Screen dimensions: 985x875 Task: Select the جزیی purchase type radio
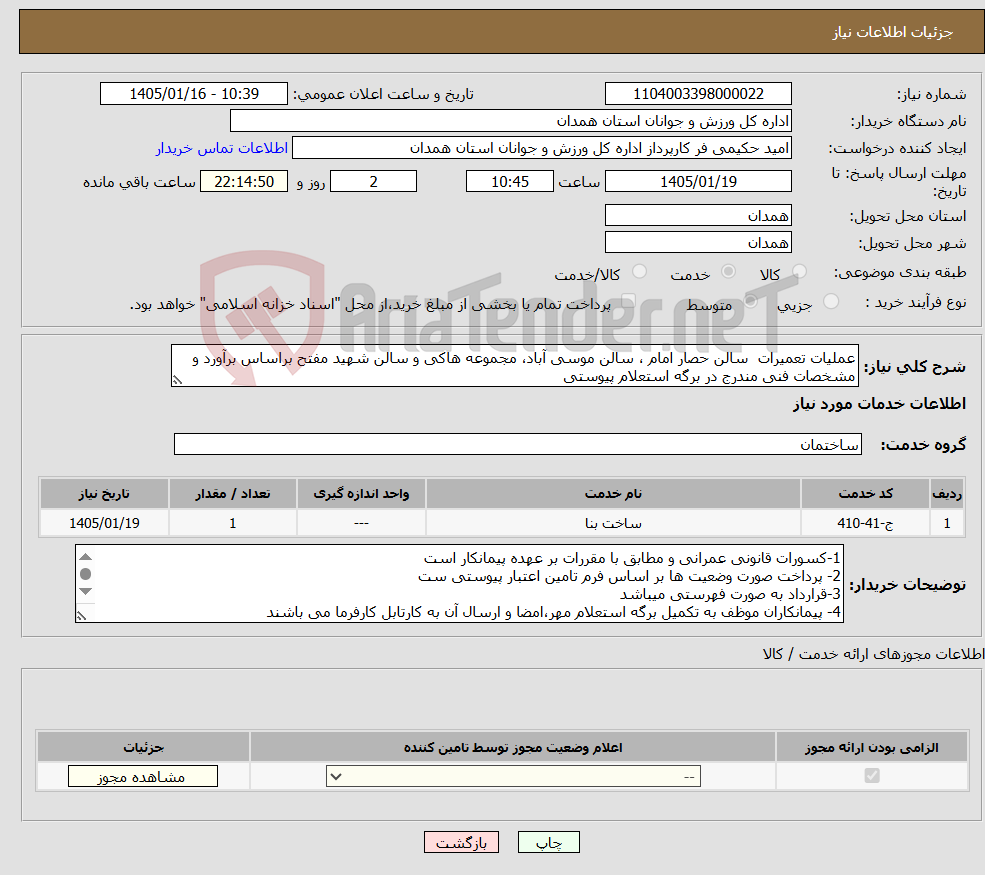click(x=830, y=302)
